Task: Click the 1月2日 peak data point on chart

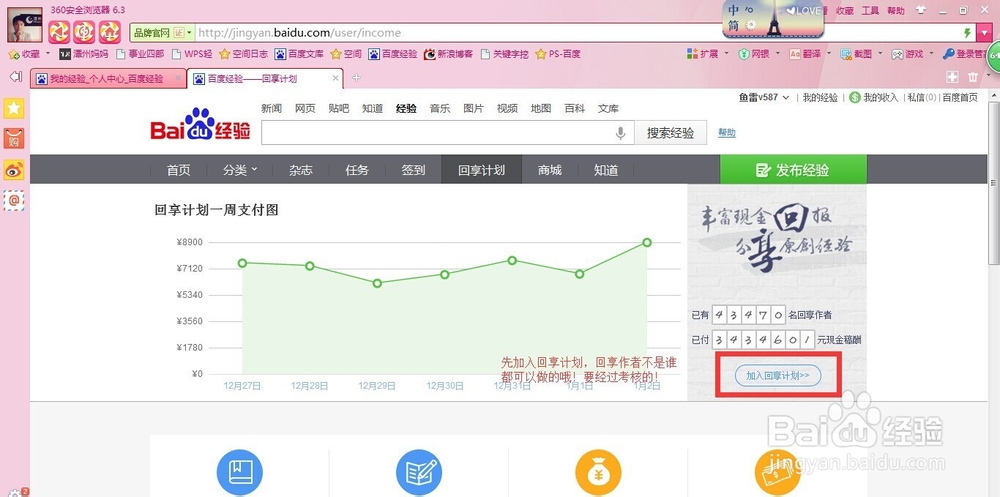Action: pos(647,242)
